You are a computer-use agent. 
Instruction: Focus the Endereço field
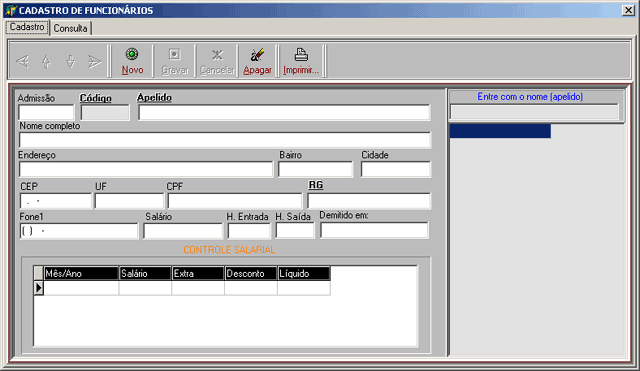click(x=146, y=169)
